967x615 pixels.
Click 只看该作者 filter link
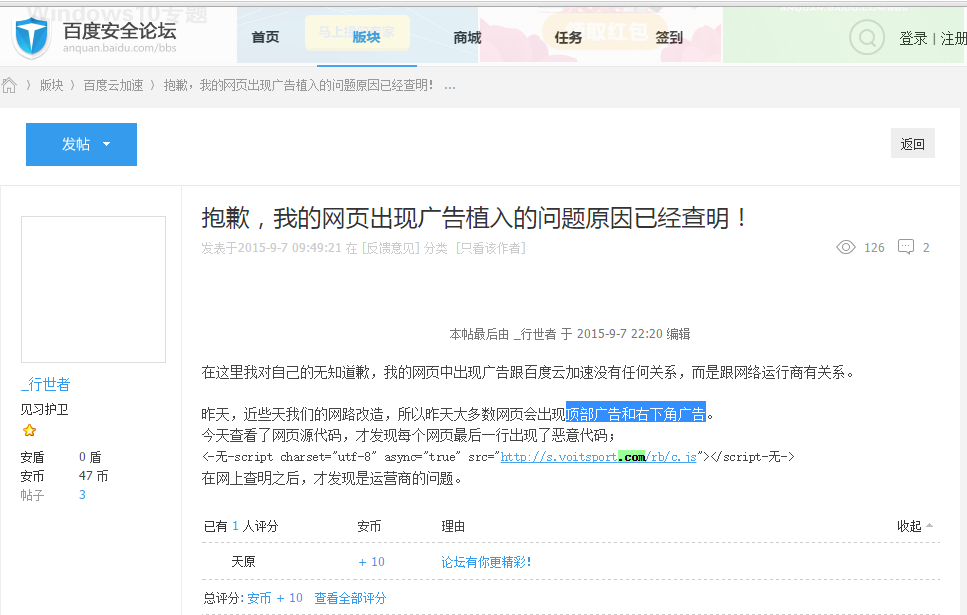[490, 248]
